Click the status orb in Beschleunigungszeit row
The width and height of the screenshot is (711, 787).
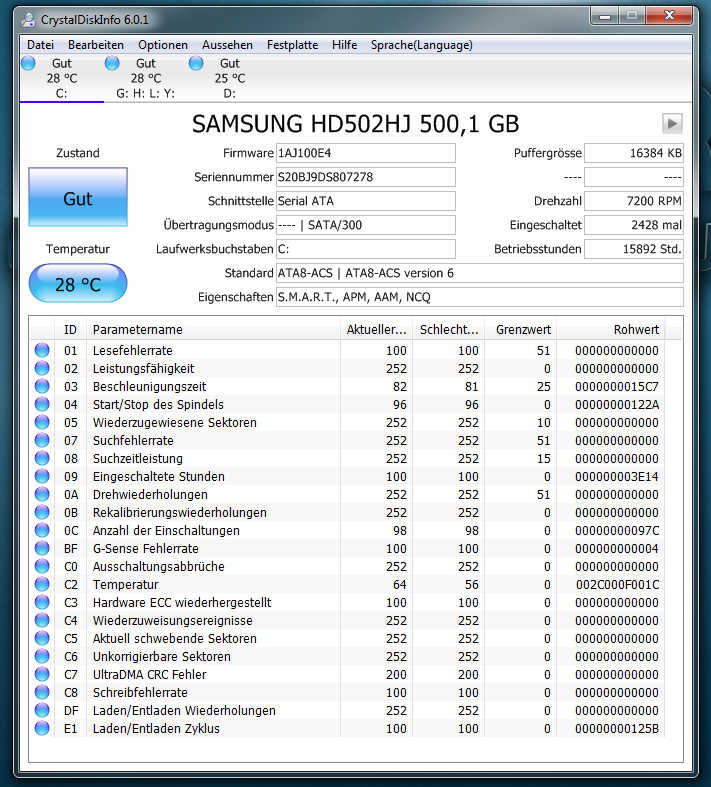[42, 386]
